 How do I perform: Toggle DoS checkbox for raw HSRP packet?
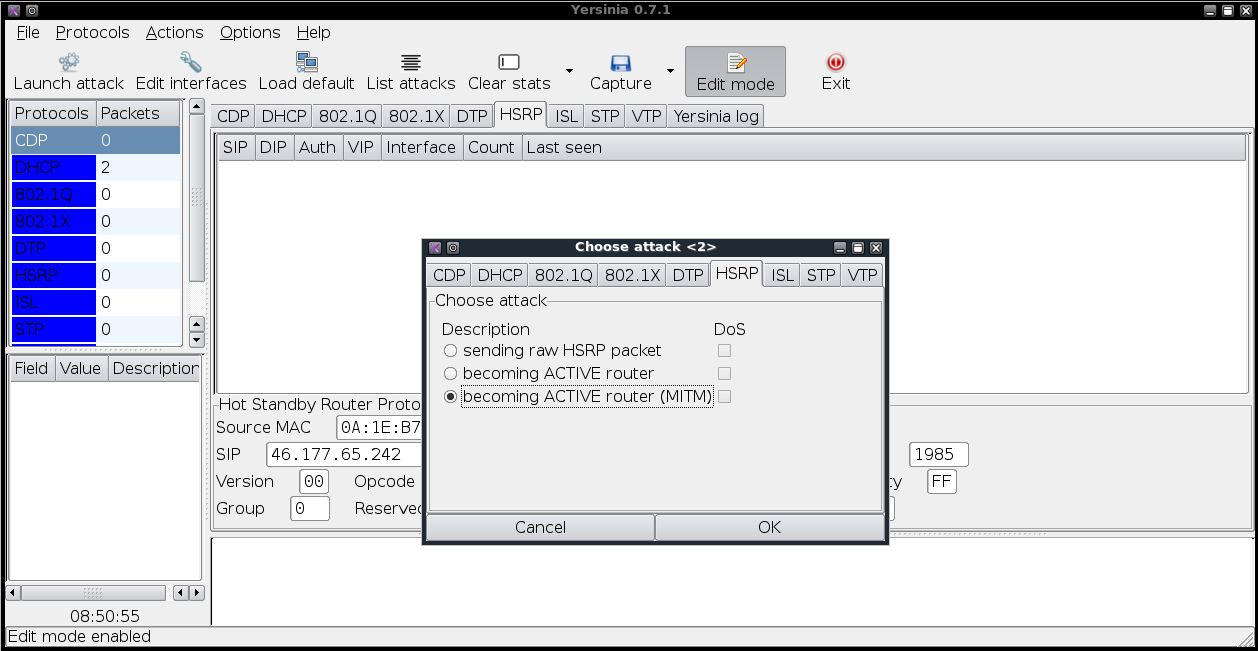click(x=725, y=351)
